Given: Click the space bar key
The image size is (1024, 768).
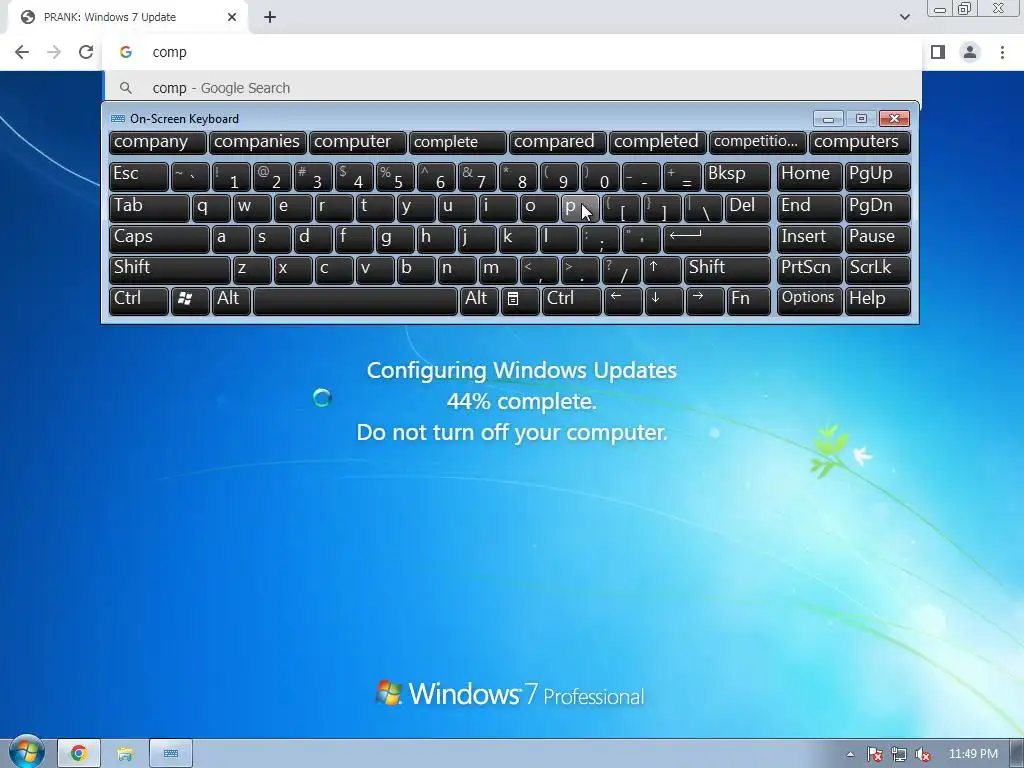Looking at the screenshot, I should (x=355, y=301).
